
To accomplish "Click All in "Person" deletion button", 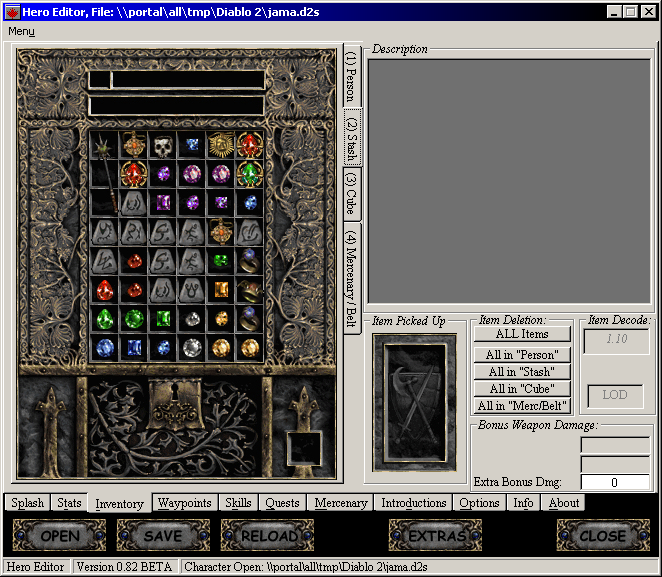I will click(522, 355).
